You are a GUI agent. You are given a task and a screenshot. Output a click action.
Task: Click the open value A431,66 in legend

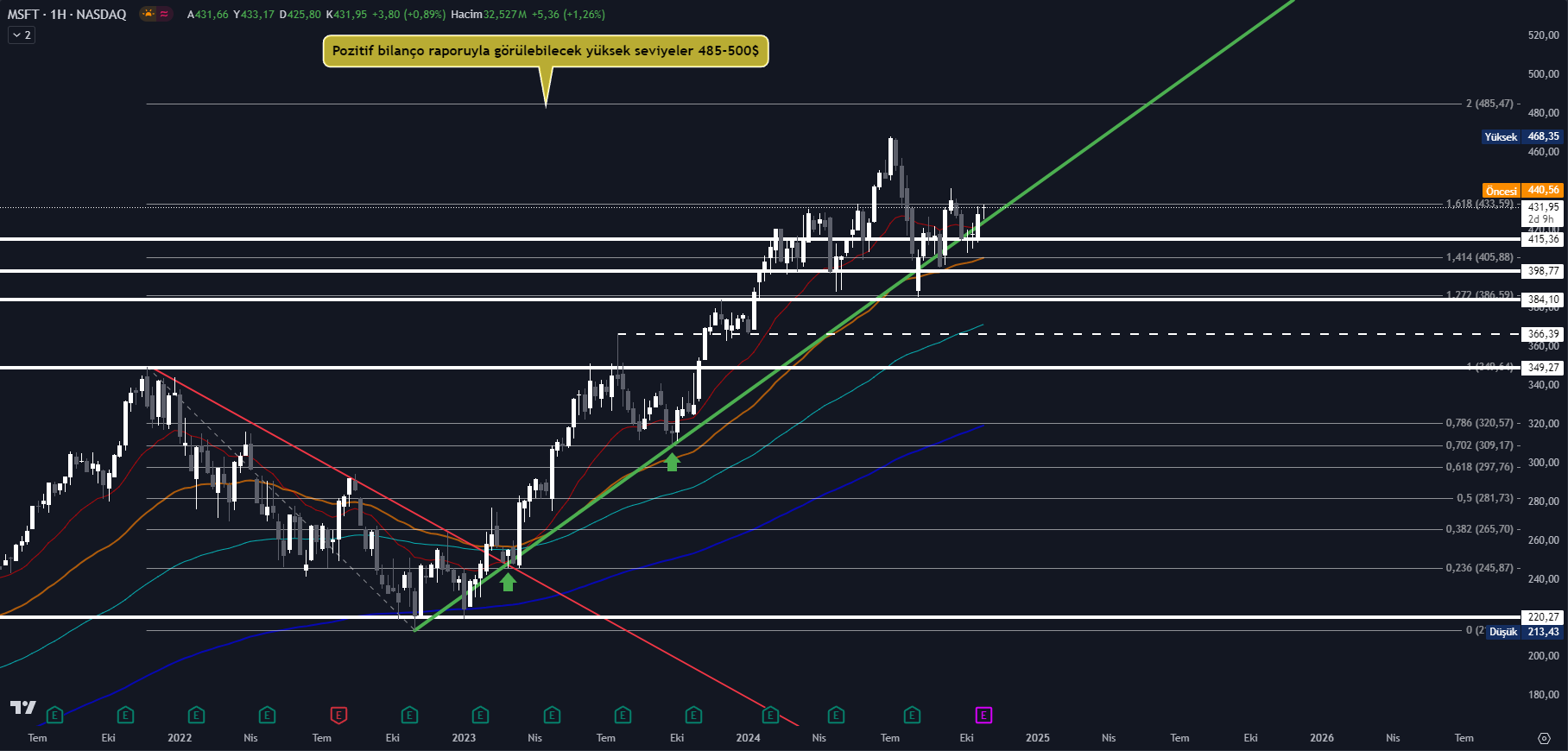tap(208, 15)
